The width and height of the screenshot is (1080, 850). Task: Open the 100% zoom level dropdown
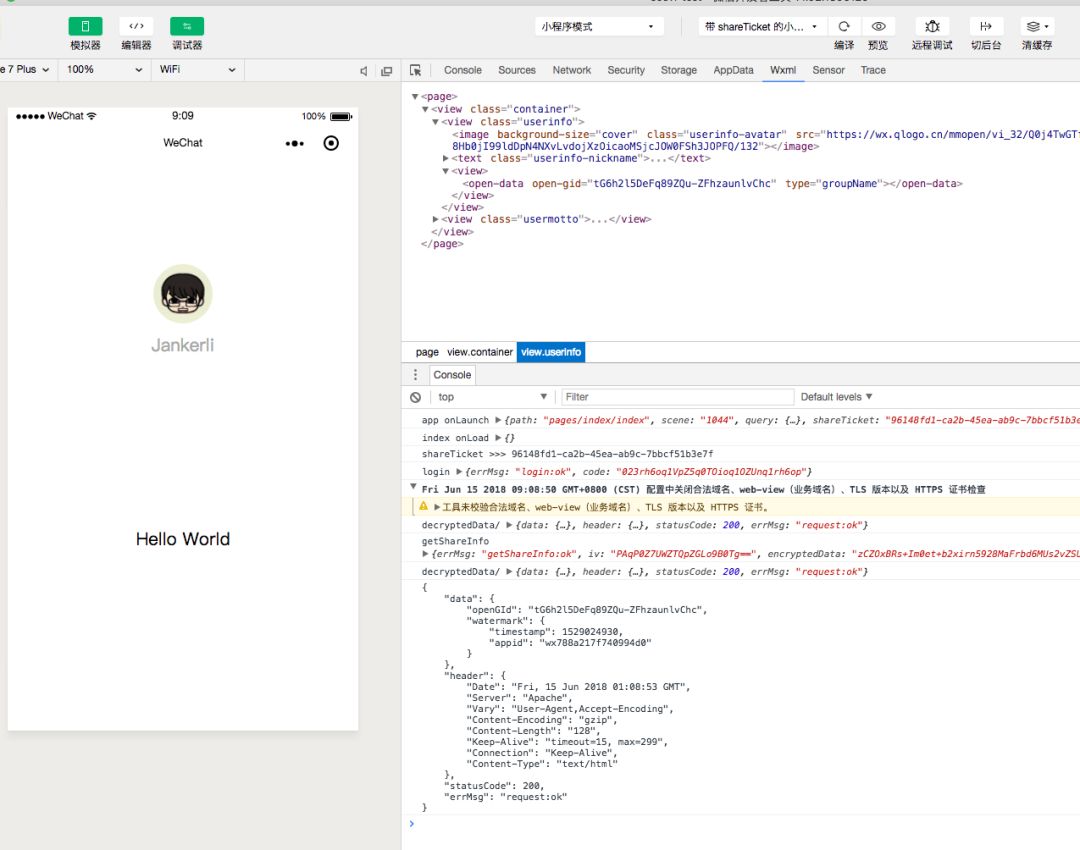[105, 70]
